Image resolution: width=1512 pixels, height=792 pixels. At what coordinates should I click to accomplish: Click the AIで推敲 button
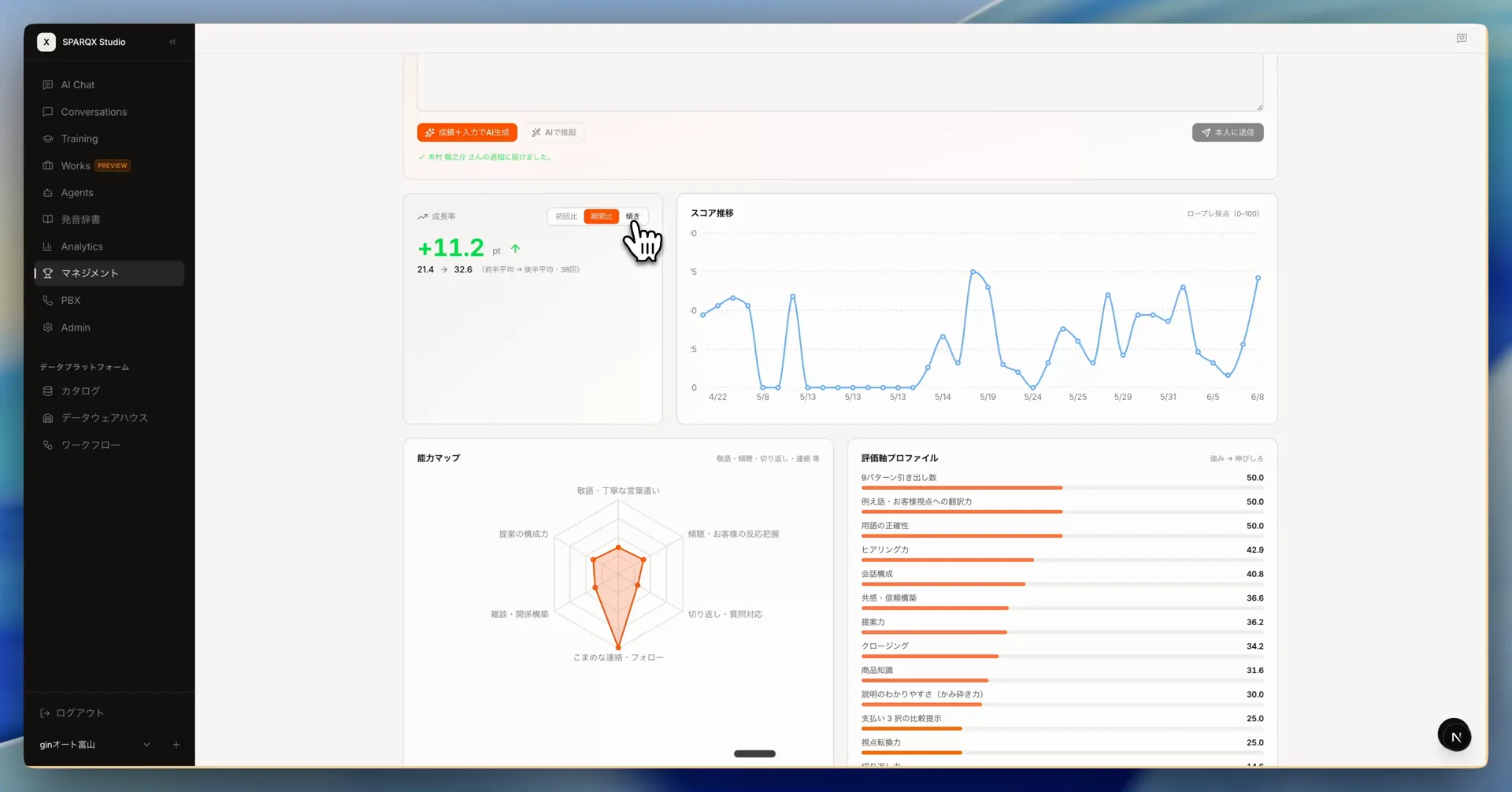point(554,132)
